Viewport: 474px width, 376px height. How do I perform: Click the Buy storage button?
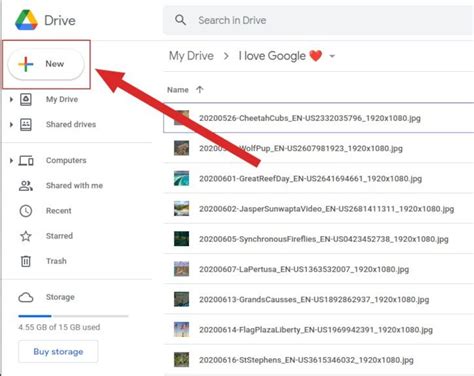click(58, 352)
